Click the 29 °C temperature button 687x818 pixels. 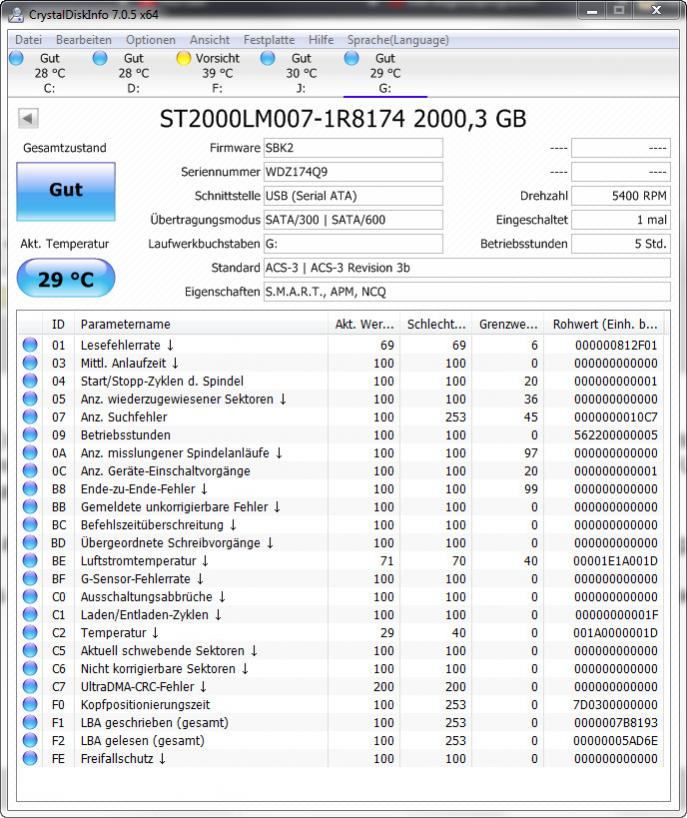66,279
